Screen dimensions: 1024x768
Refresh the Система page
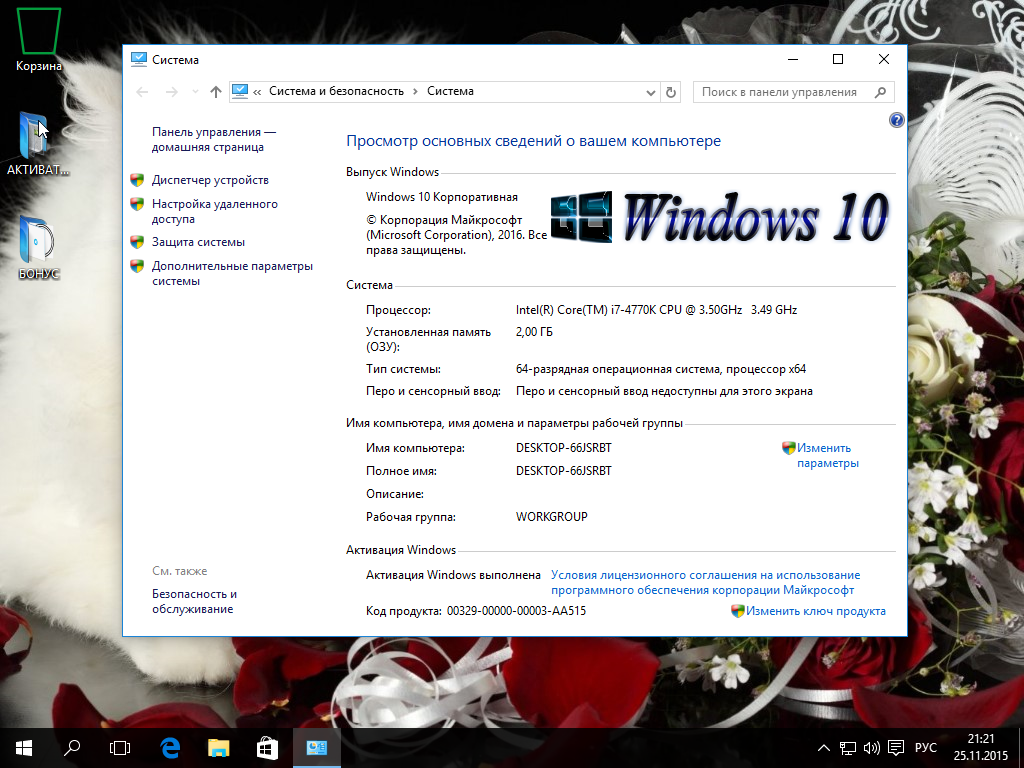coord(671,92)
